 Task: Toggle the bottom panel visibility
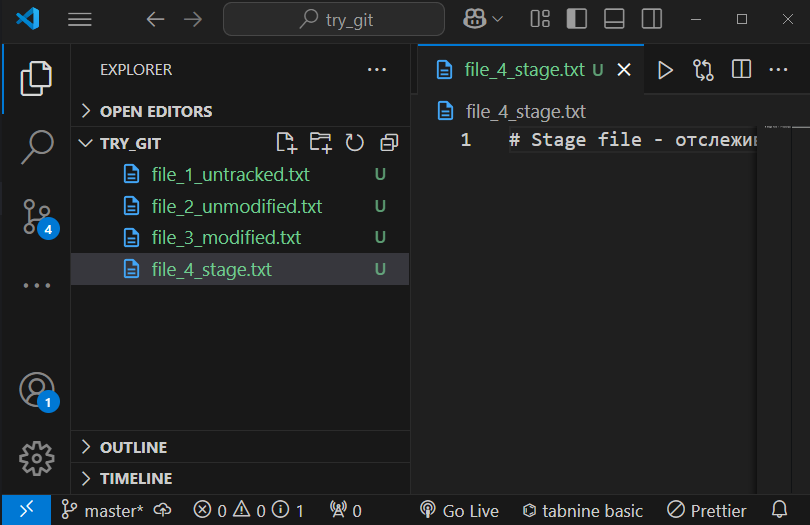coord(614,19)
